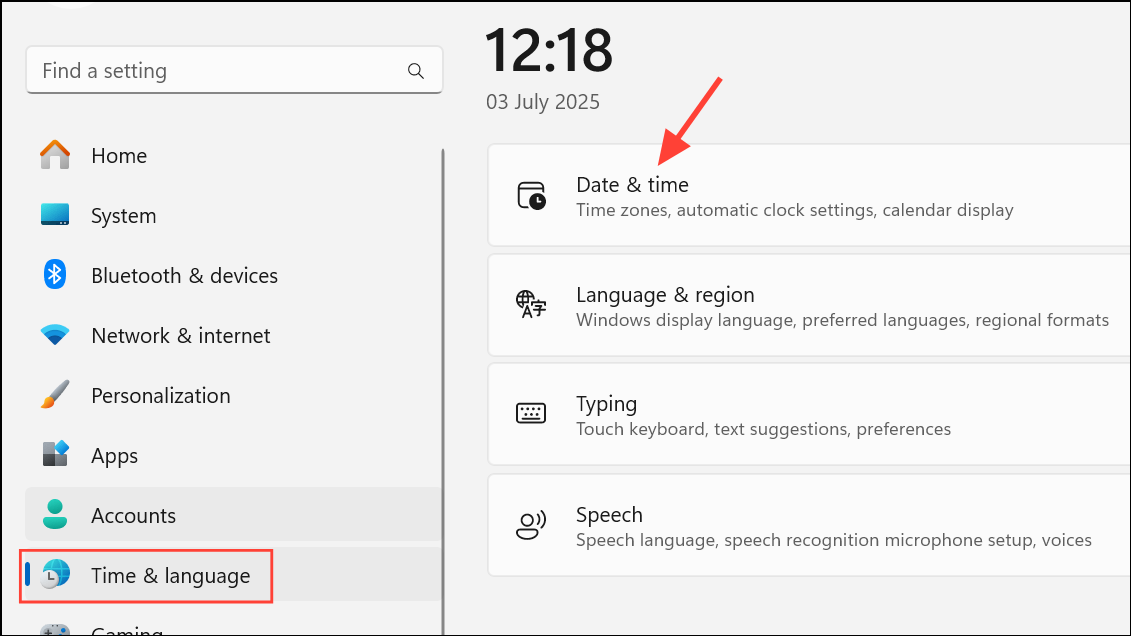Viewport: 1131px width, 636px height.
Task: Open the Apps settings category
Action: [234, 455]
